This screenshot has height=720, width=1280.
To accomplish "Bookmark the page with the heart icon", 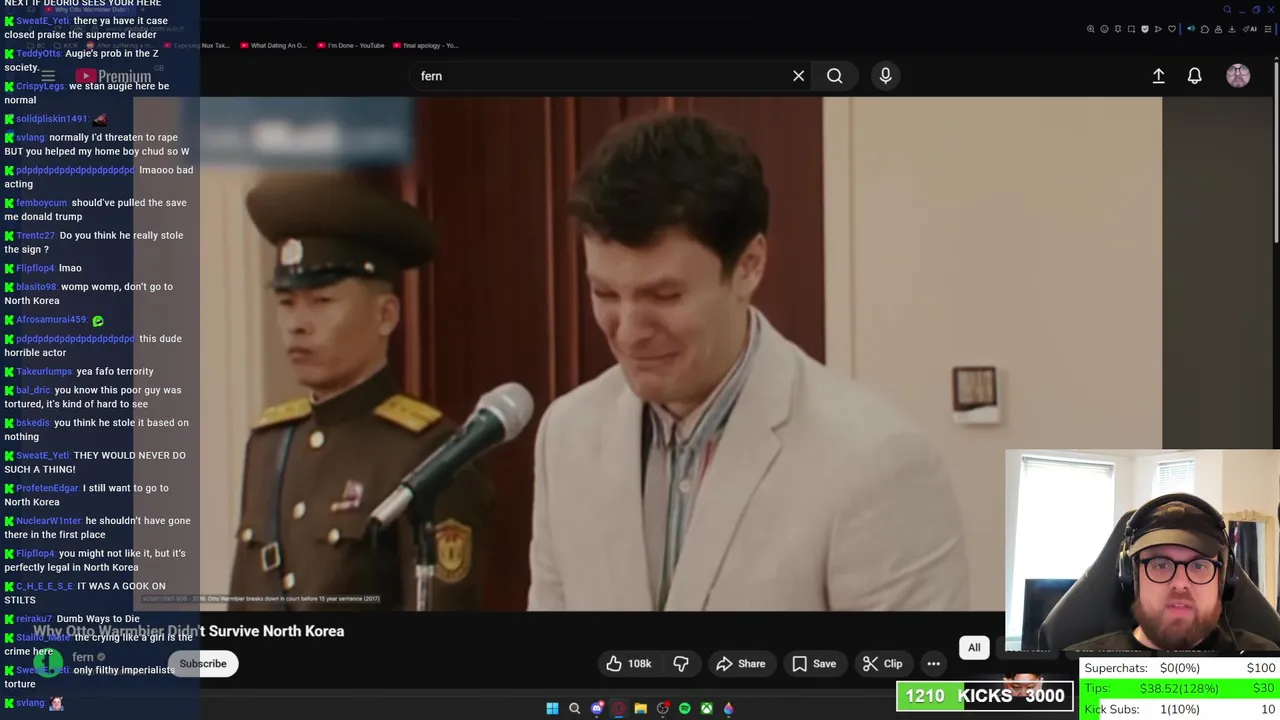I will pyautogui.click(x=1172, y=29).
